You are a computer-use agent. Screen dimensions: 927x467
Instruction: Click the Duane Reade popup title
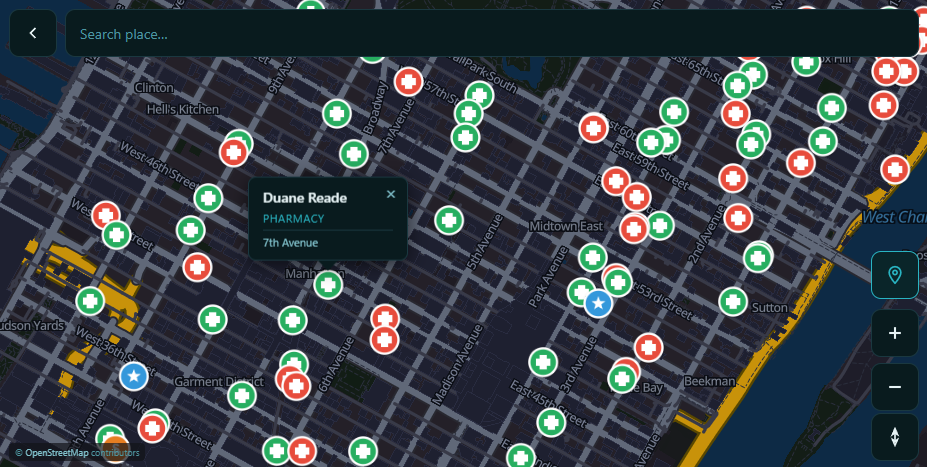click(305, 197)
